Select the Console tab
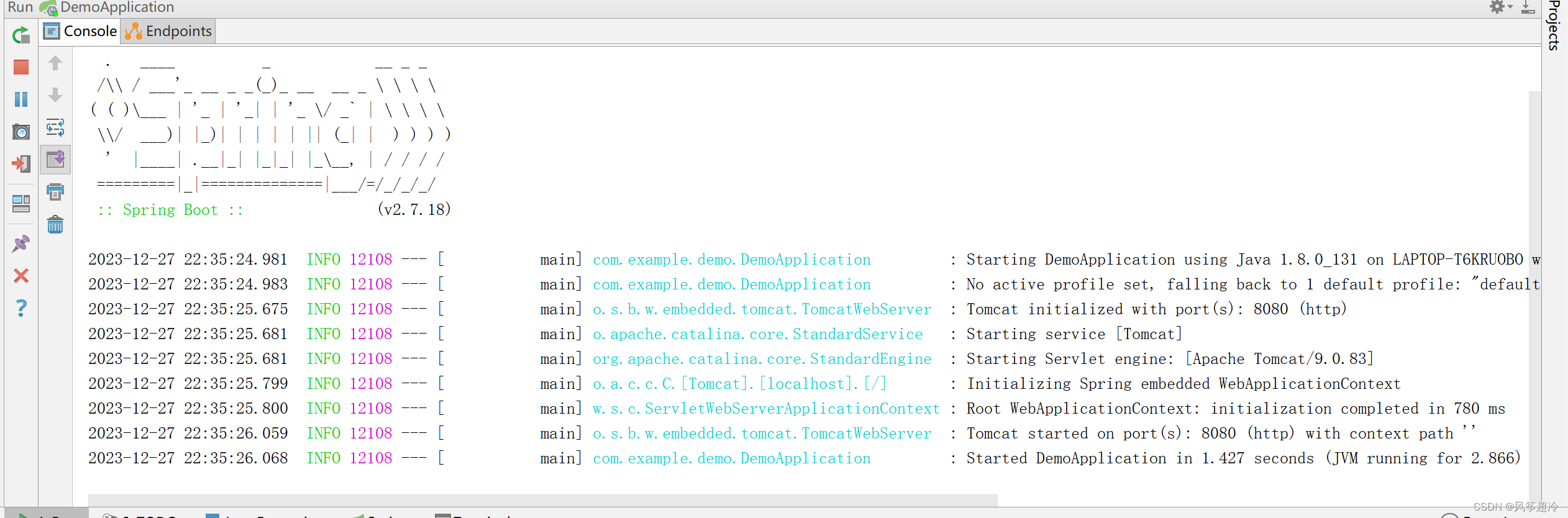Image resolution: width=1568 pixels, height=518 pixels. coord(80,31)
